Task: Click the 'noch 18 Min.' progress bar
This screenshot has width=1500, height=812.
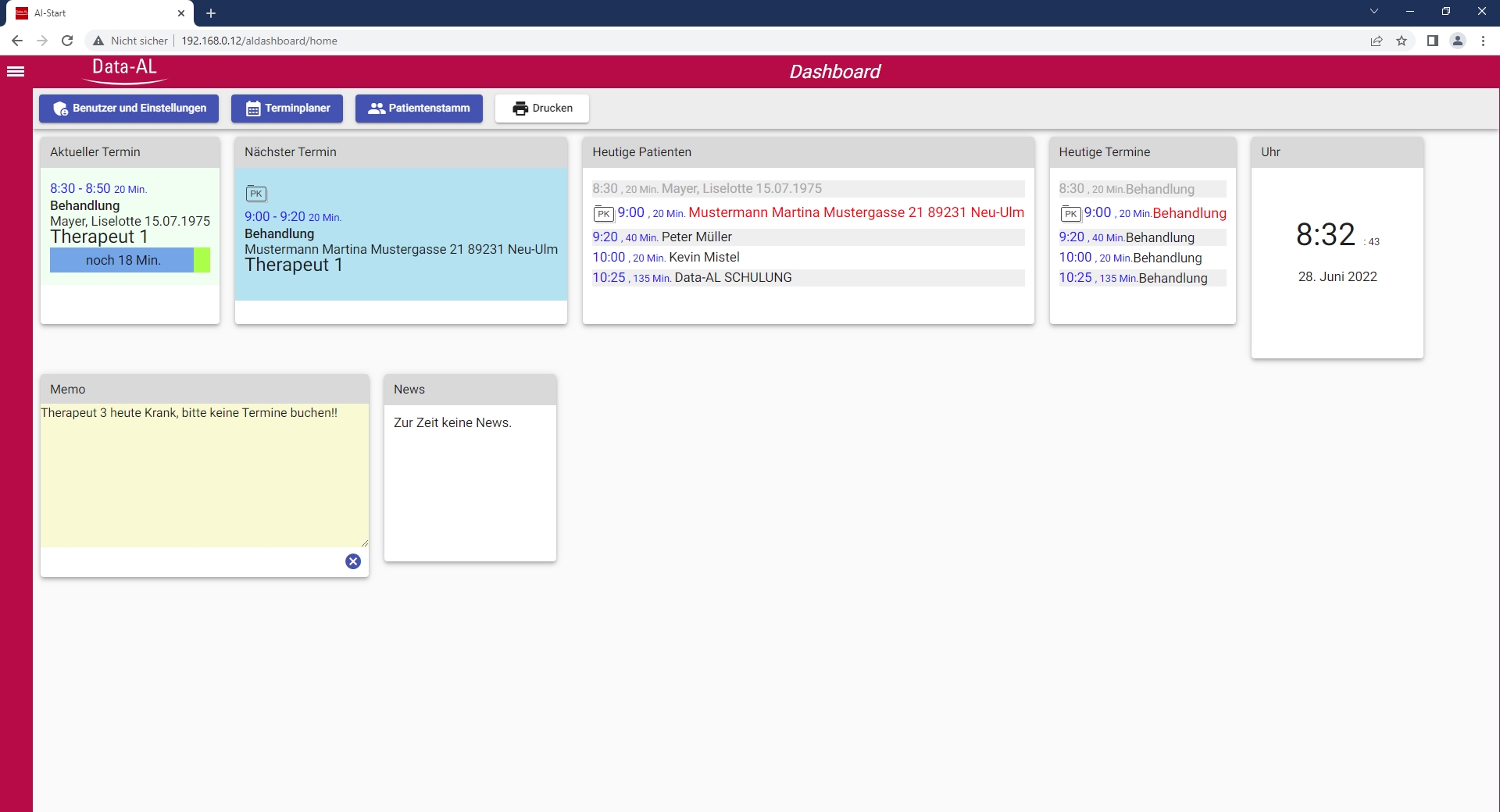Action: (x=130, y=260)
